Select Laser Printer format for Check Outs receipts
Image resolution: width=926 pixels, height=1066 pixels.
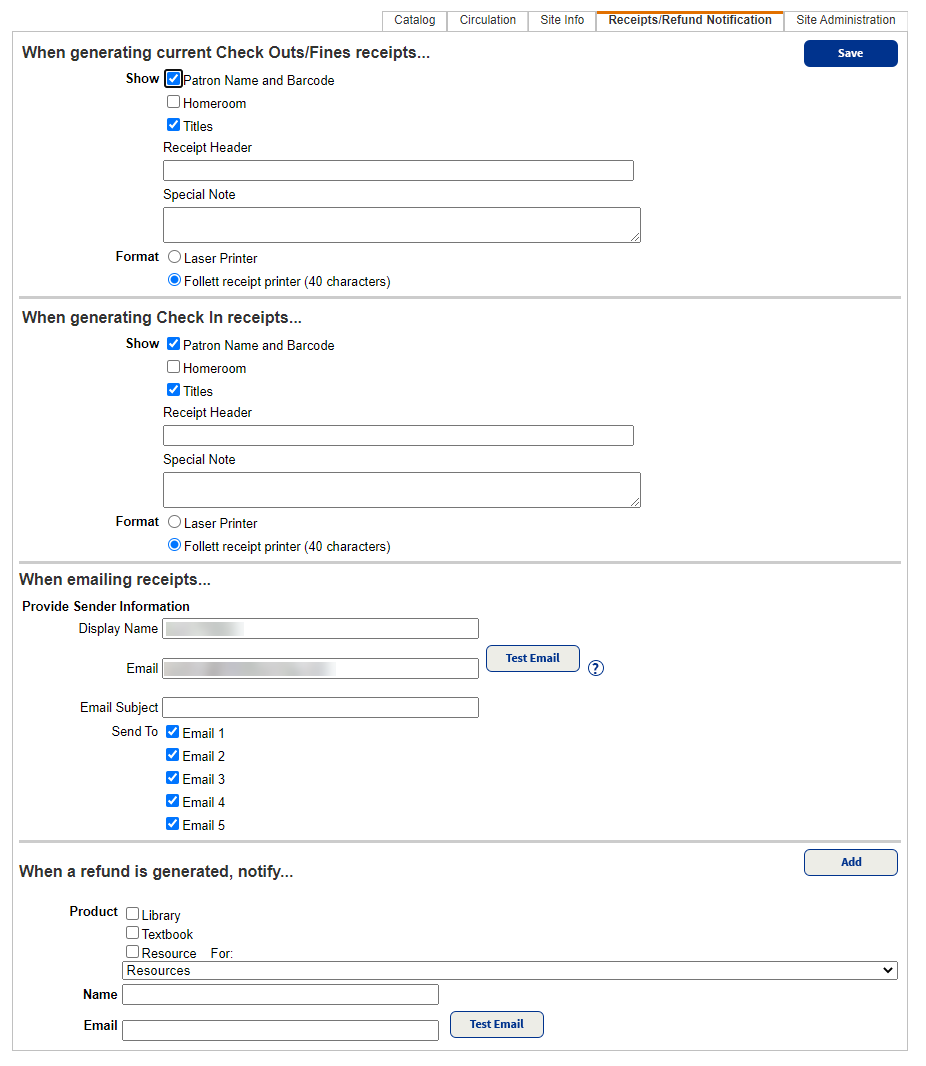174,257
